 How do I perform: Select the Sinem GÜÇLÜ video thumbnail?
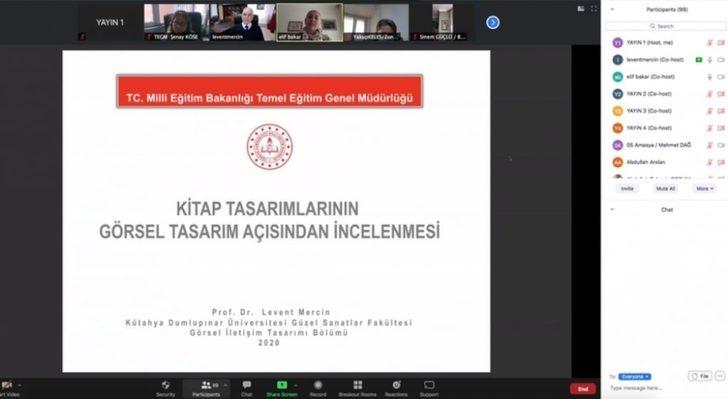(442, 22)
